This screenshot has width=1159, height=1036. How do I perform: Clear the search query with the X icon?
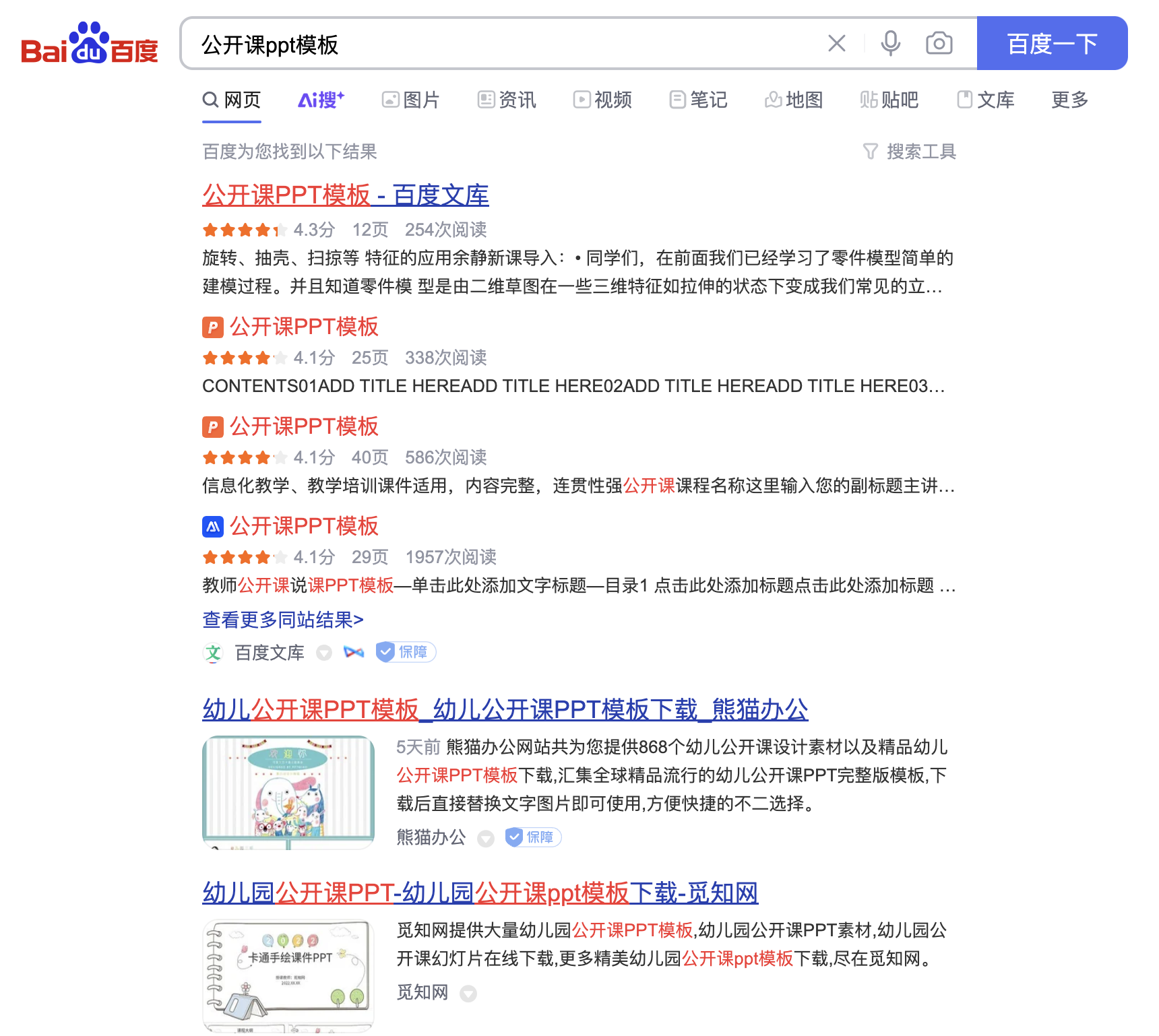point(837,44)
